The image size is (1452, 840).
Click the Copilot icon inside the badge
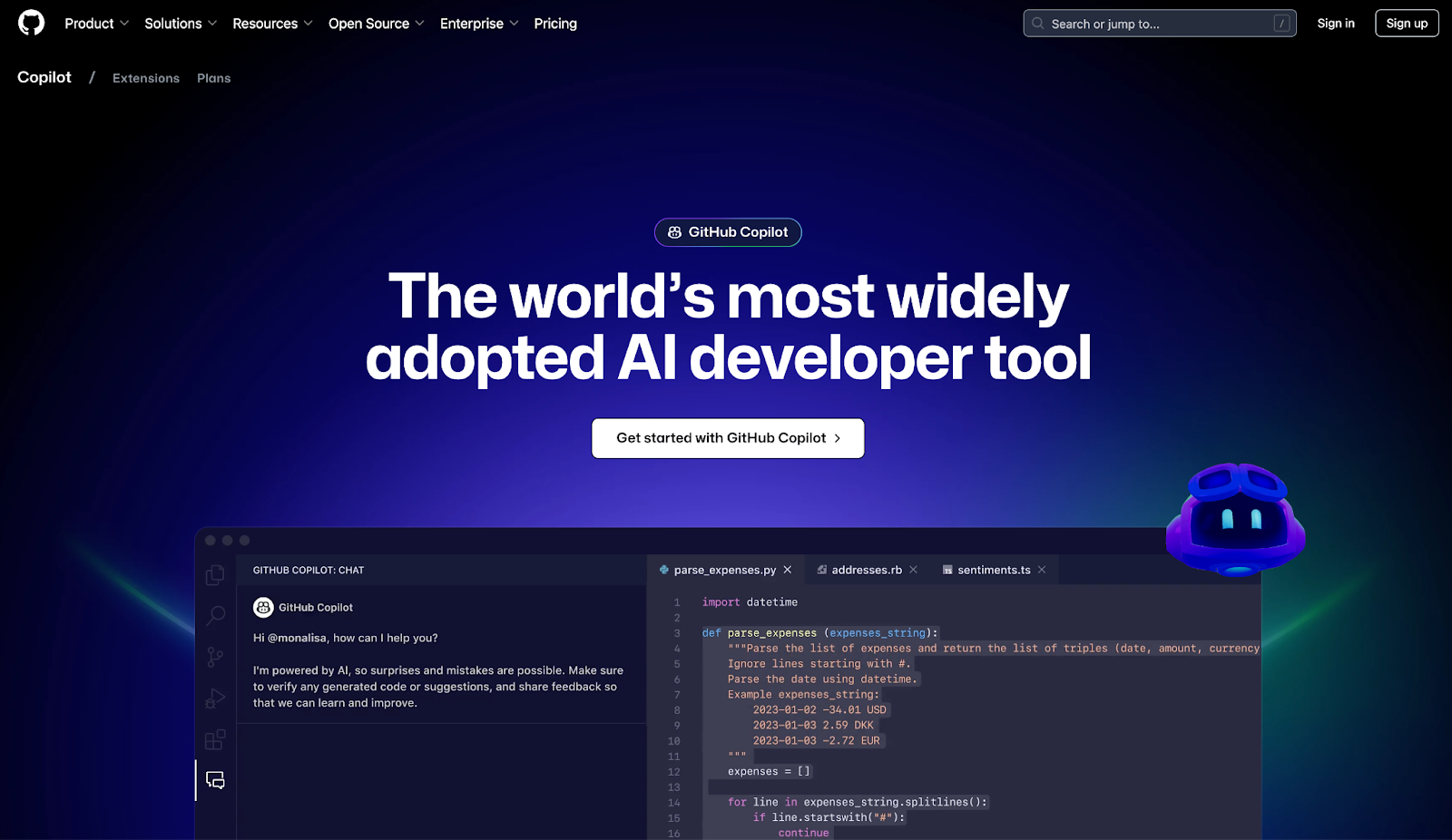pyautogui.click(x=674, y=232)
